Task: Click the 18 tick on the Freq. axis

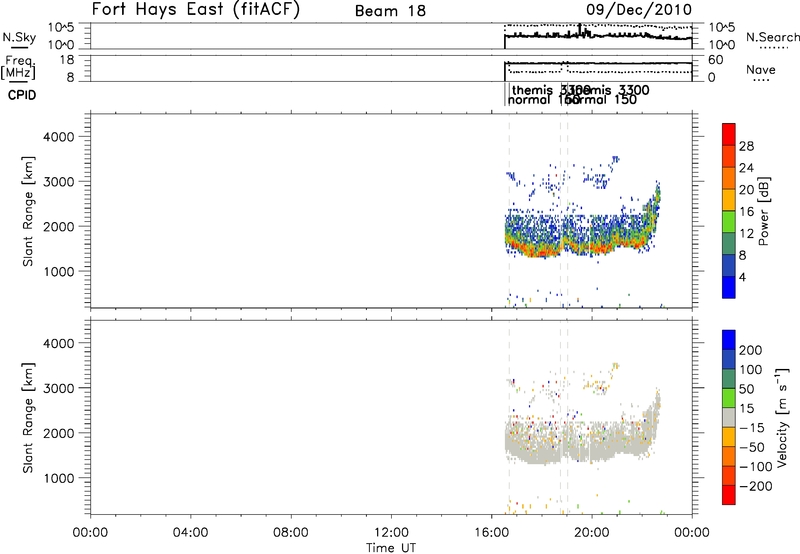Action: [67, 60]
